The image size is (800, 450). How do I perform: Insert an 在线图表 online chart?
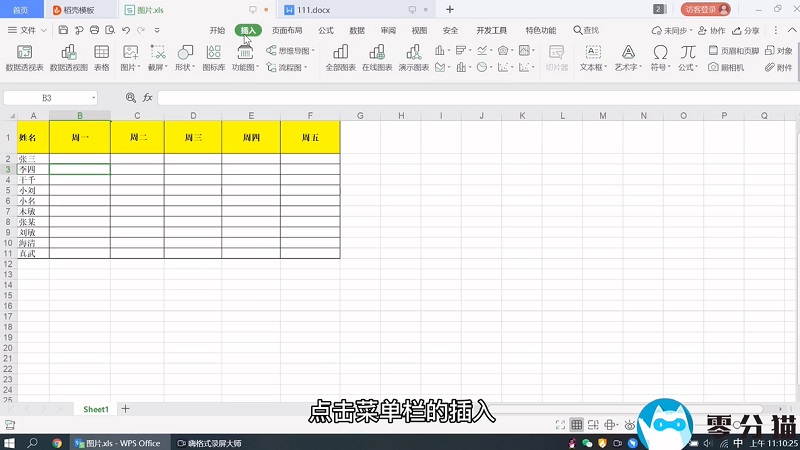[377, 57]
